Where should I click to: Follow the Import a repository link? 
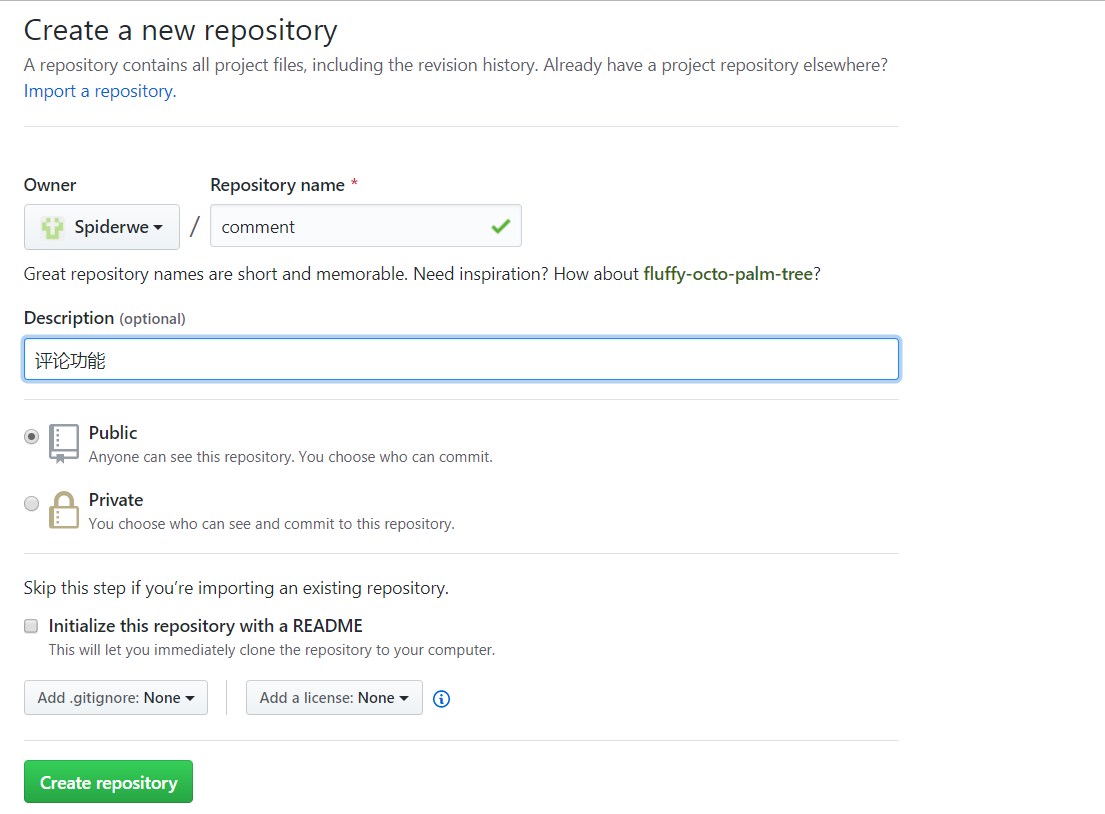(100, 91)
